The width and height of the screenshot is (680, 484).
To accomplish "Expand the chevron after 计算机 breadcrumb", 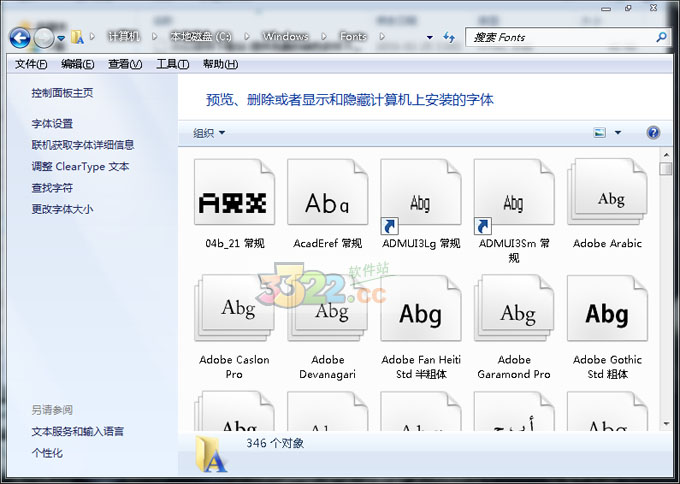I will pos(155,37).
